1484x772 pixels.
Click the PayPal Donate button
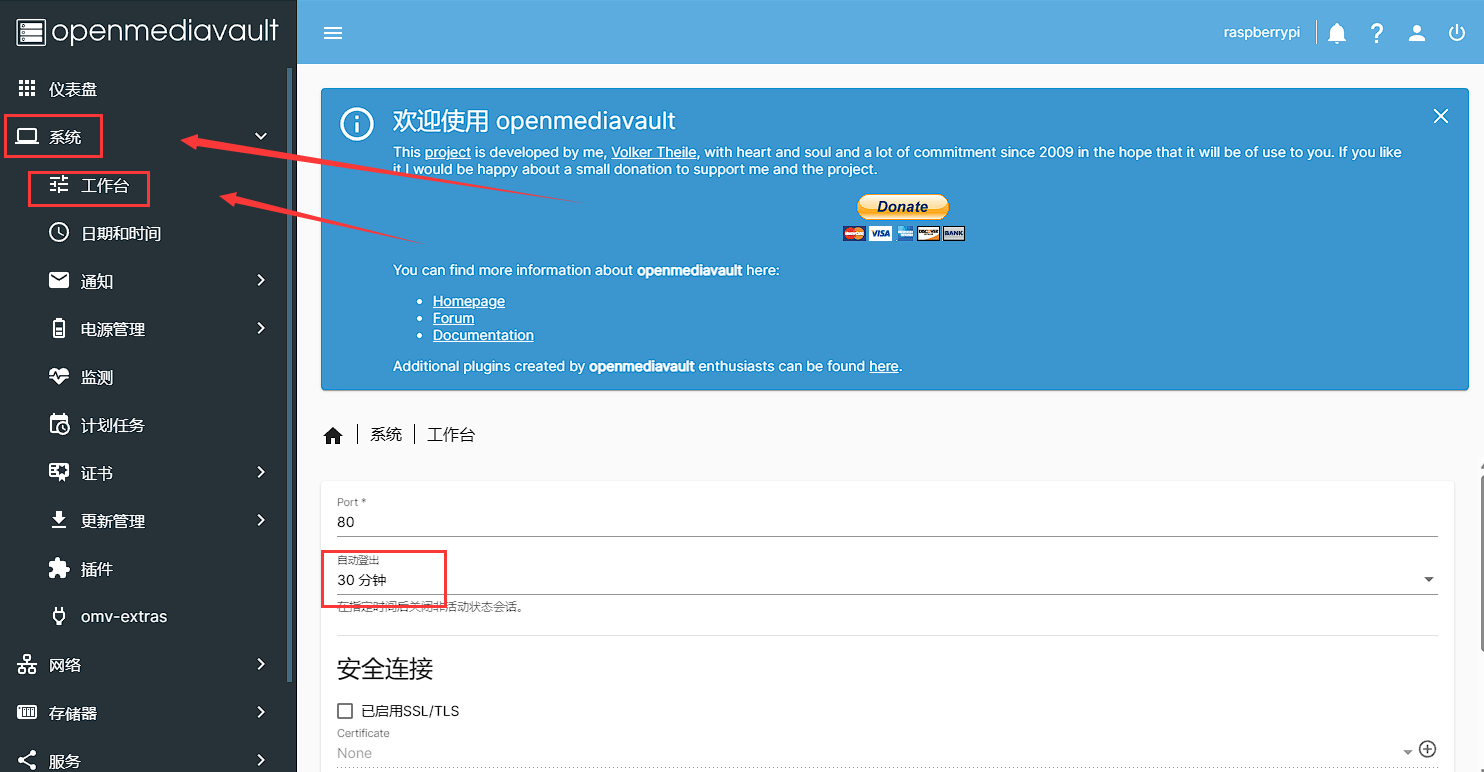pos(903,206)
